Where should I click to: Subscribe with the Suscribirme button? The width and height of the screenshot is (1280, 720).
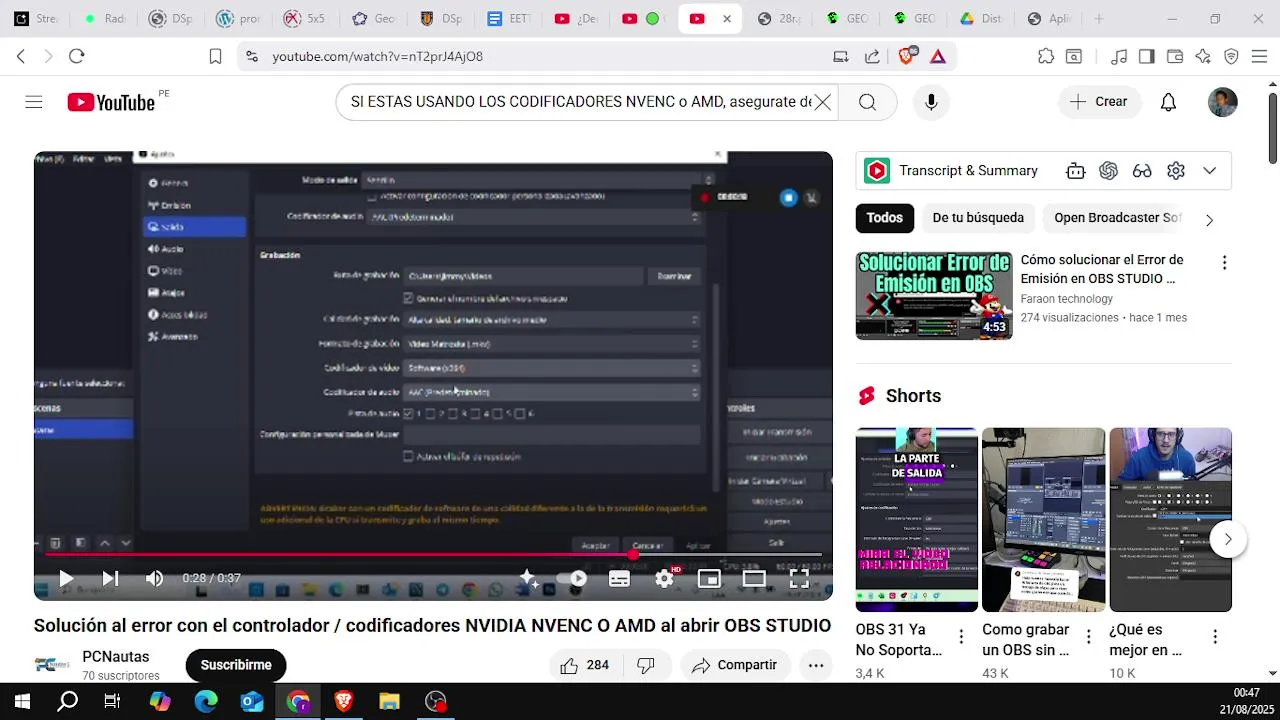pyautogui.click(x=236, y=665)
